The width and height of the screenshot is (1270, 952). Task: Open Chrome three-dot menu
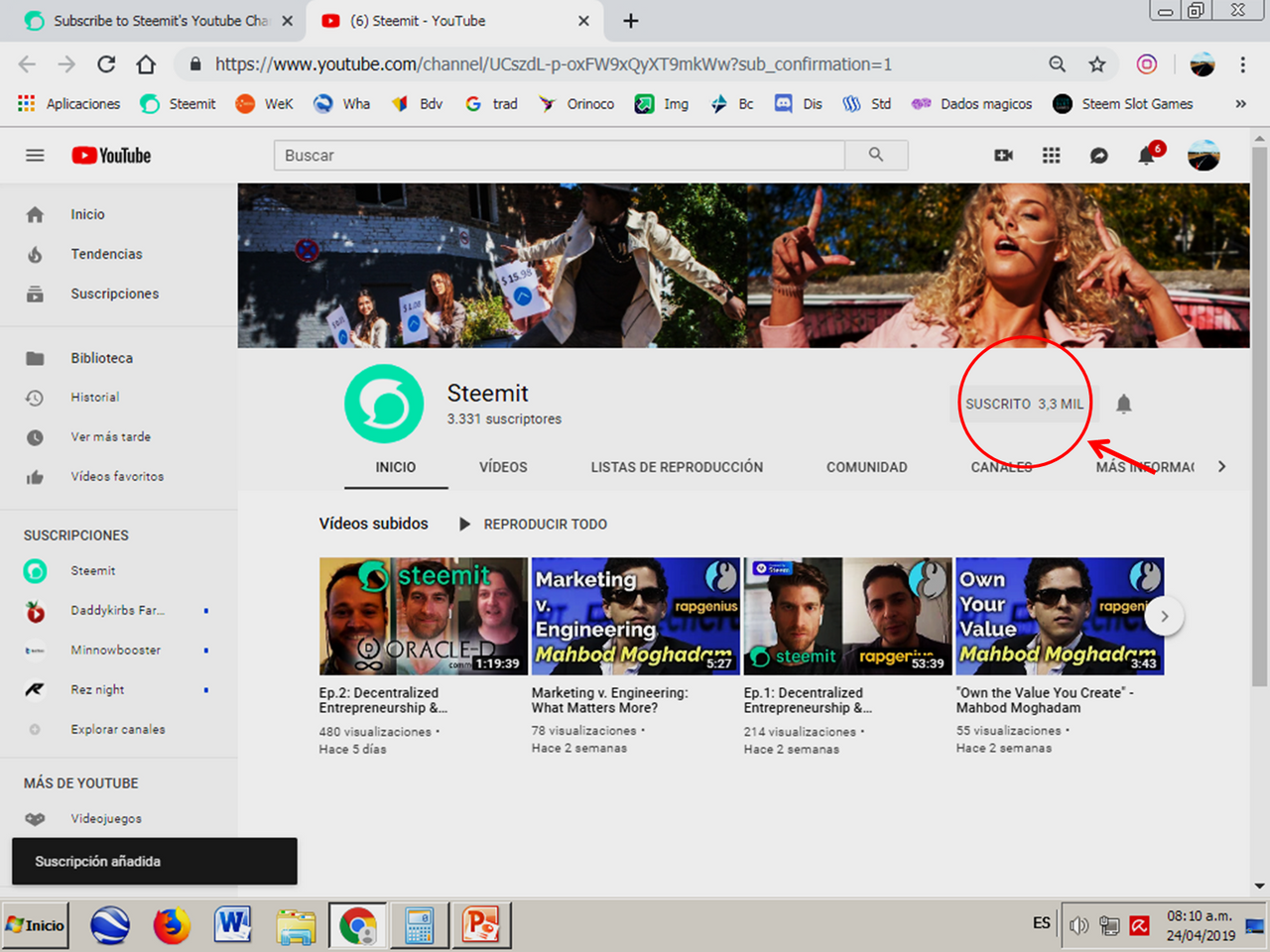1242,64
